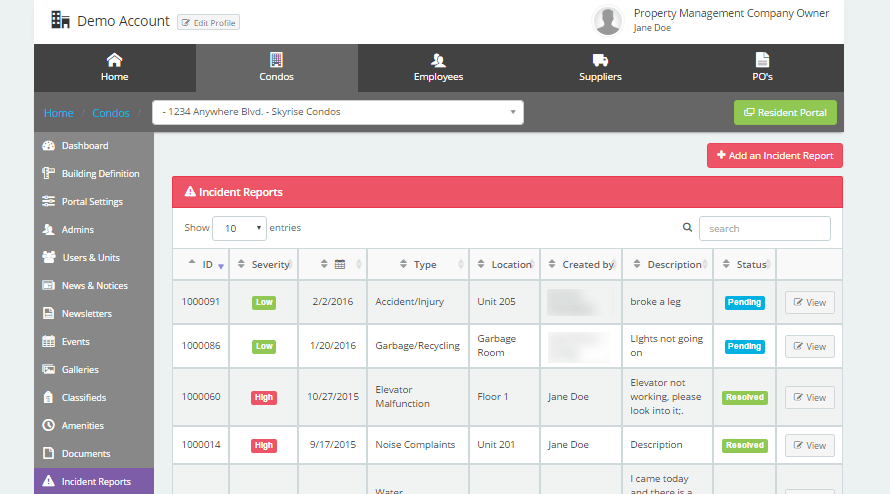Click the Condos breadcrumb link
Viewport: 890px width, 494px height.
coord(111,113)
